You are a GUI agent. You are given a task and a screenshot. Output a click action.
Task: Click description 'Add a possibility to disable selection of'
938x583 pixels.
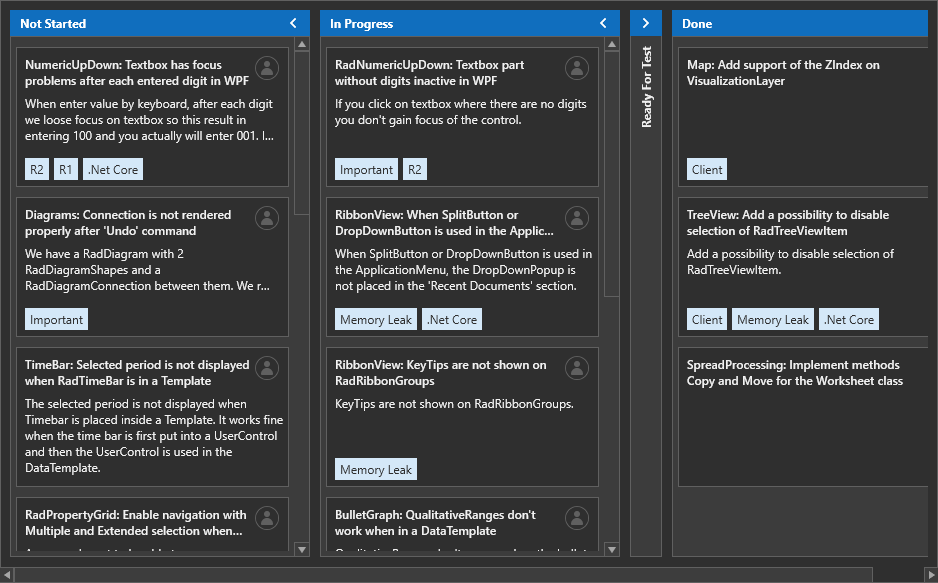790,262
